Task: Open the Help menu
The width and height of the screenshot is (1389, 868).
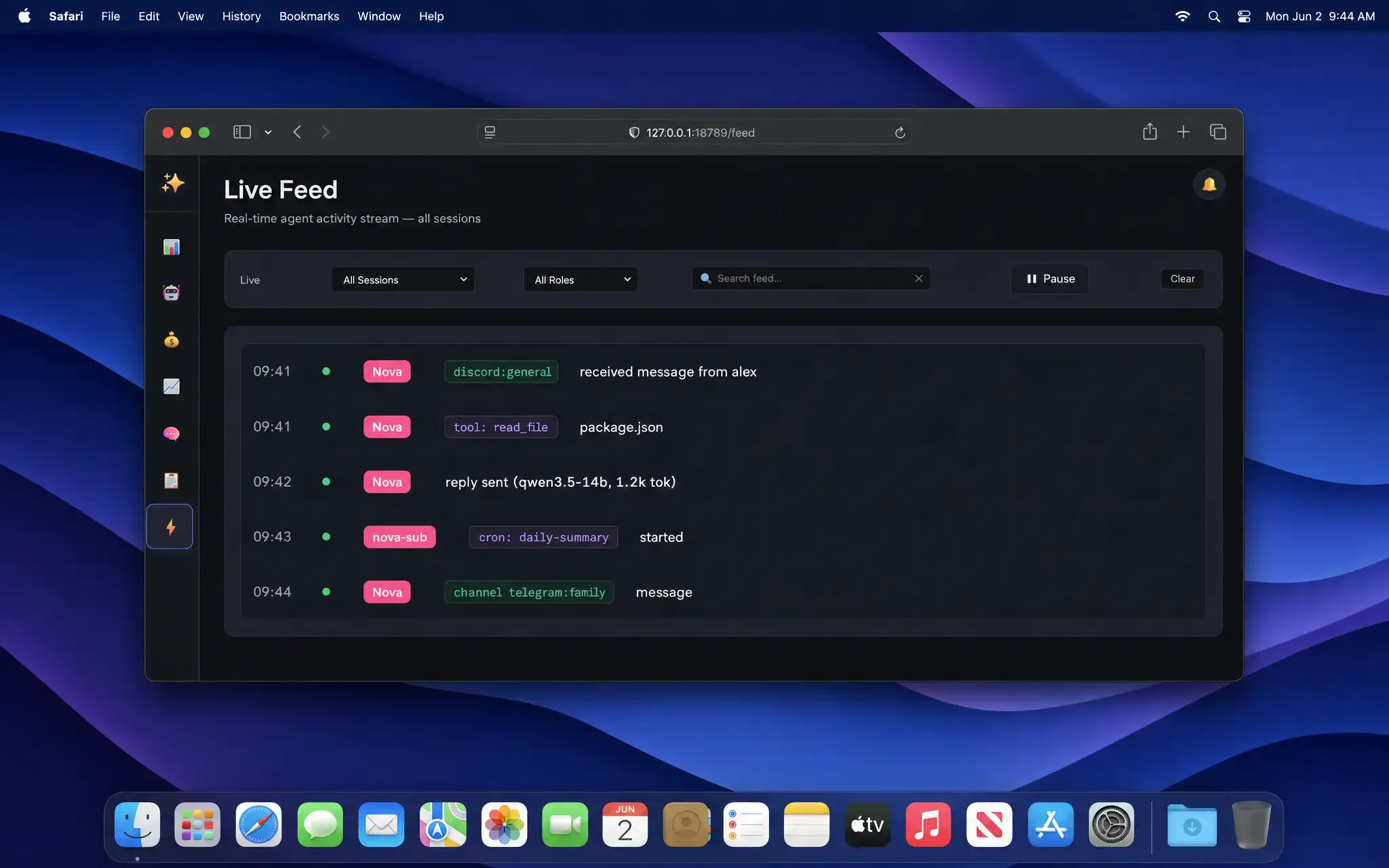Action: [x=431, y=16]
